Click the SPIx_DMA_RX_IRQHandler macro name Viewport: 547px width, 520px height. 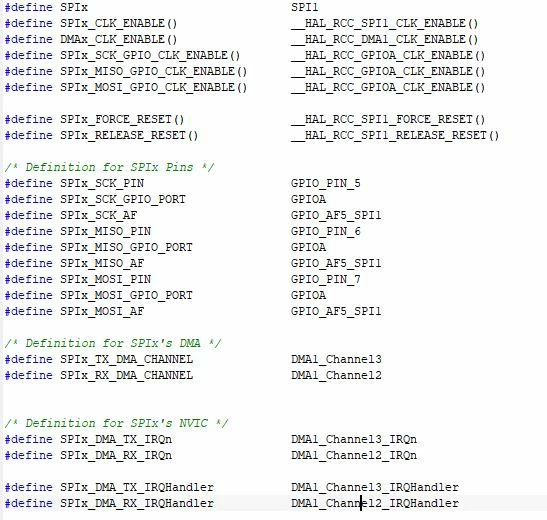pyautogui.click(x=137, y=504)
